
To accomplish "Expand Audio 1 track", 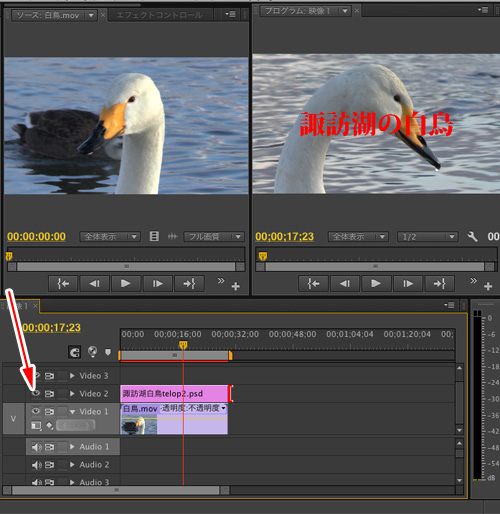I will pos(72,446).
